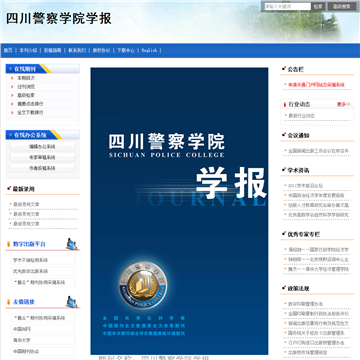360x360 pixels.
Task: Switch to English version in nav bar
Action: [149, 51]
